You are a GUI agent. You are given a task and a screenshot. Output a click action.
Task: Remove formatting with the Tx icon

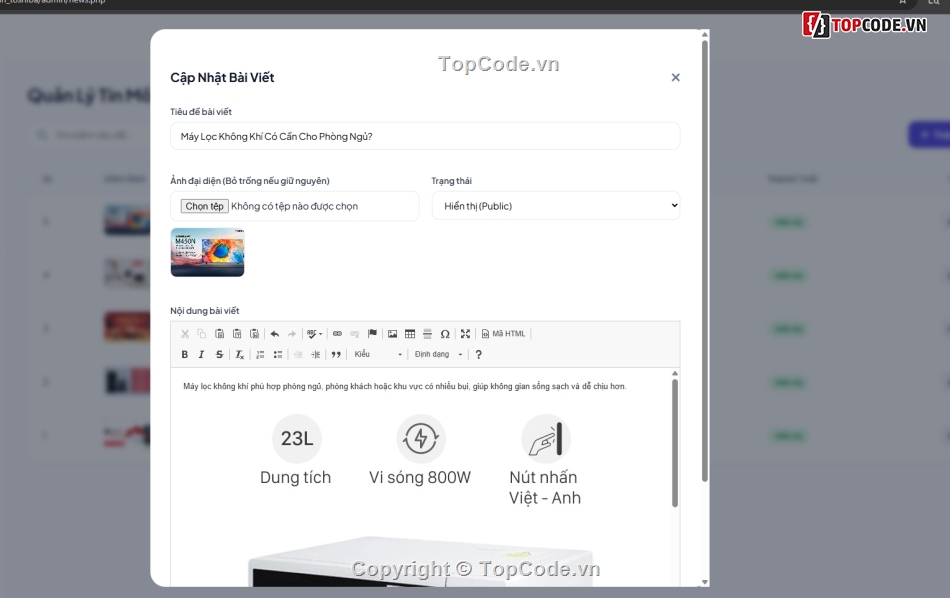(239, 354)
